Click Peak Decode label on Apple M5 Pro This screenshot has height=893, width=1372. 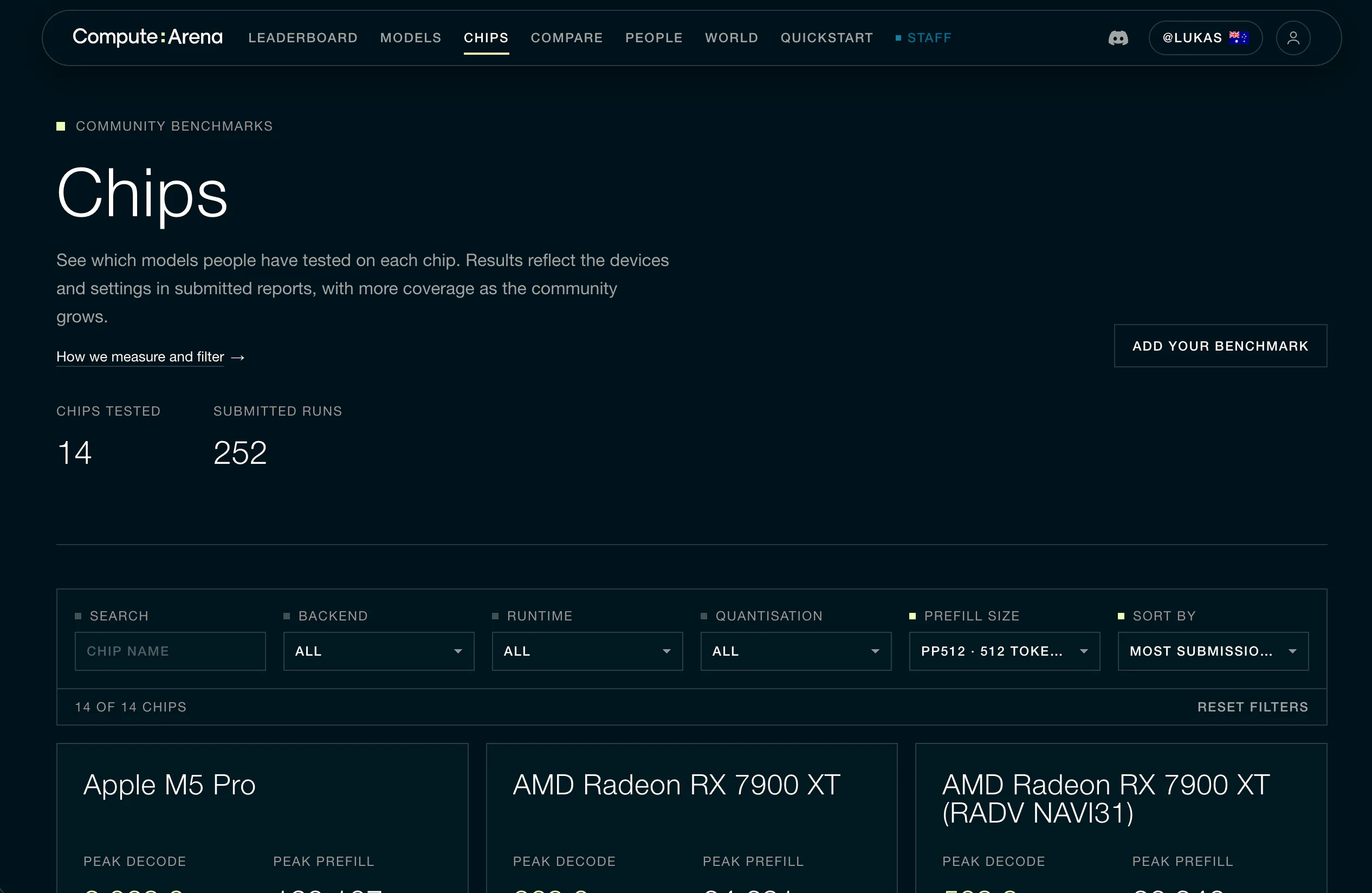point(135,861)
